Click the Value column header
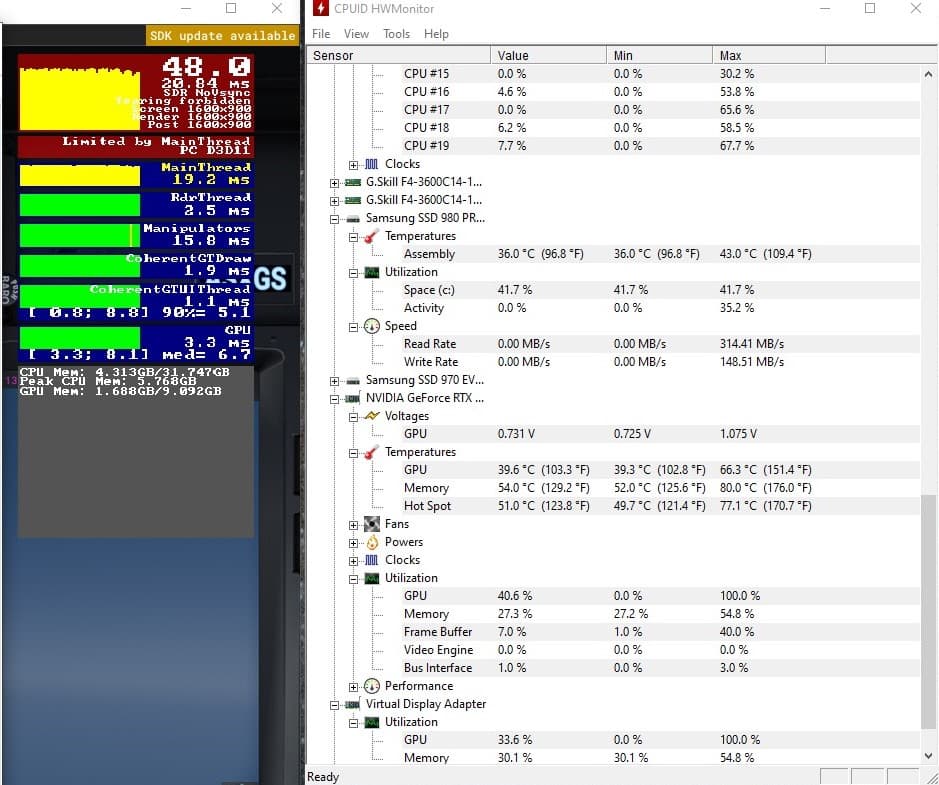This screenshot has height=785, width=939. point(549,56)
